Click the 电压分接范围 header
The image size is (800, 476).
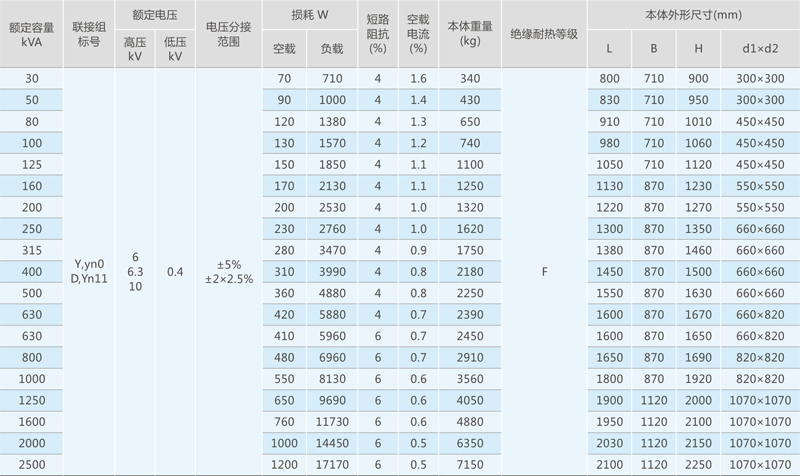(226, 34)
